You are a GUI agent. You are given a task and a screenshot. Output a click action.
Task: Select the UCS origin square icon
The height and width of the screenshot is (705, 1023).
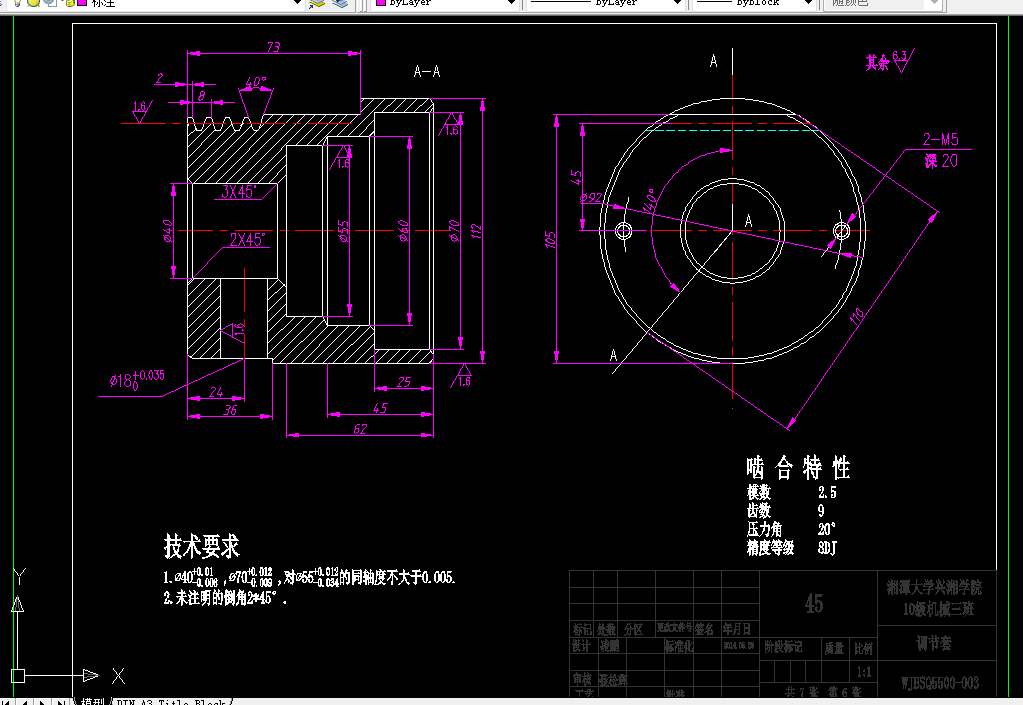click(18, 676)
